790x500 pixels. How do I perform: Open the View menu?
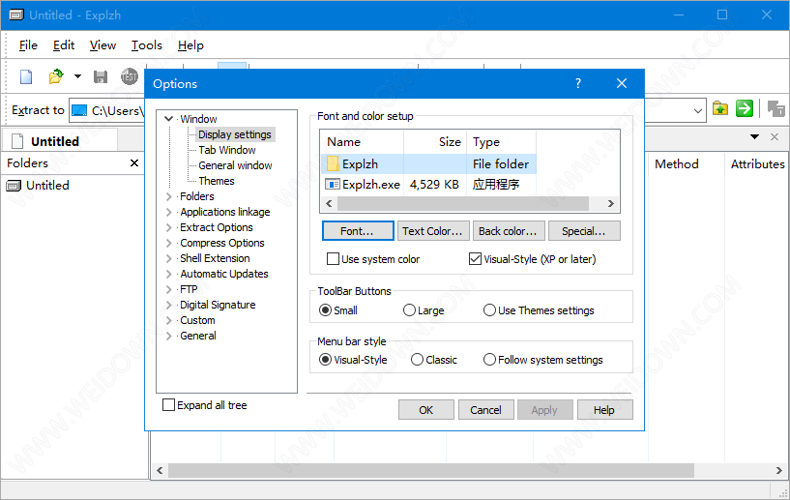[103, 45]
